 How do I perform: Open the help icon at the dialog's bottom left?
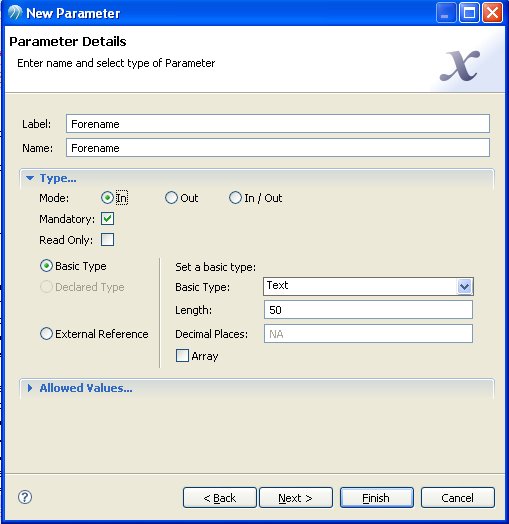(x=25, y=497)
